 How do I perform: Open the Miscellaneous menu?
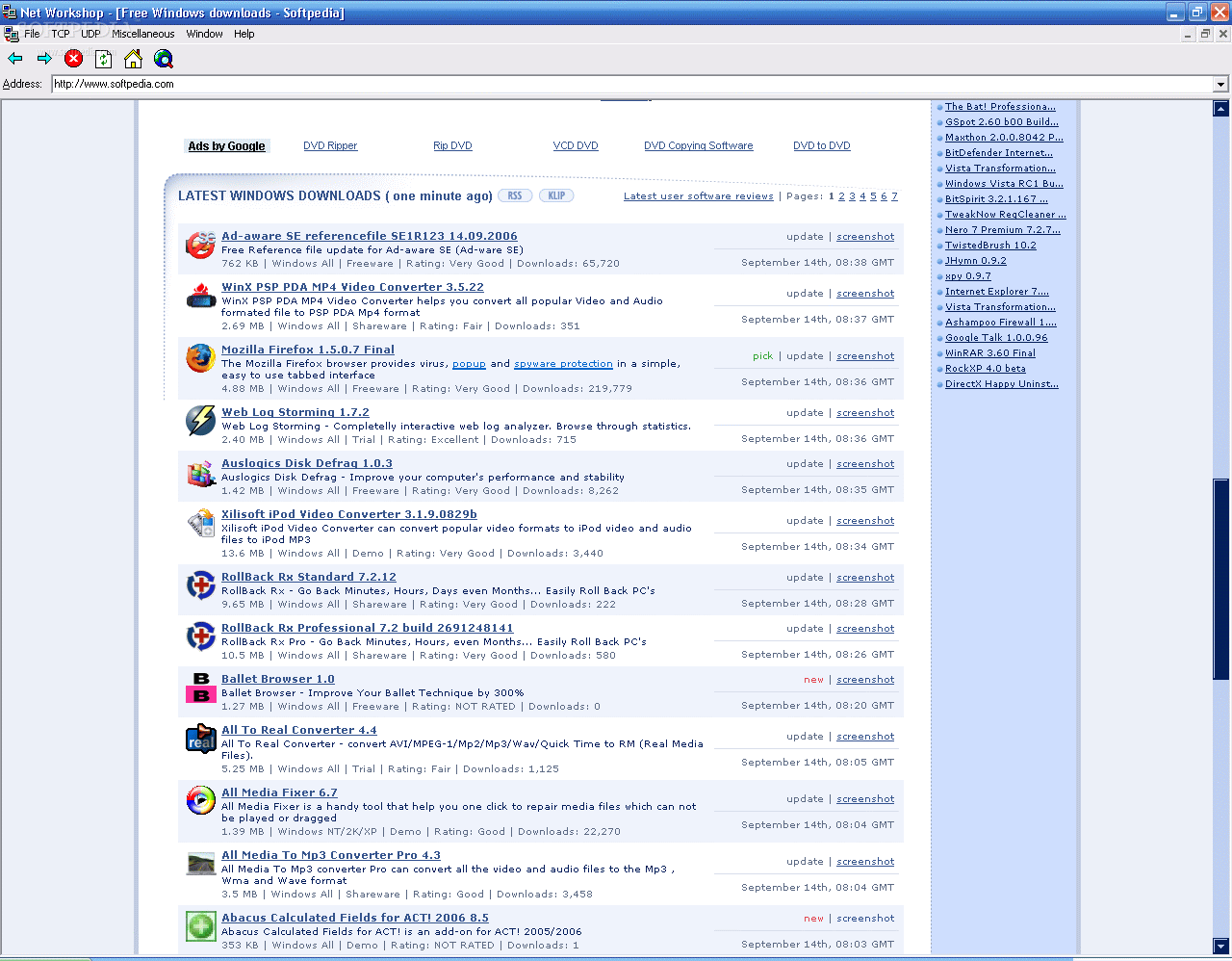pos(143,34)
